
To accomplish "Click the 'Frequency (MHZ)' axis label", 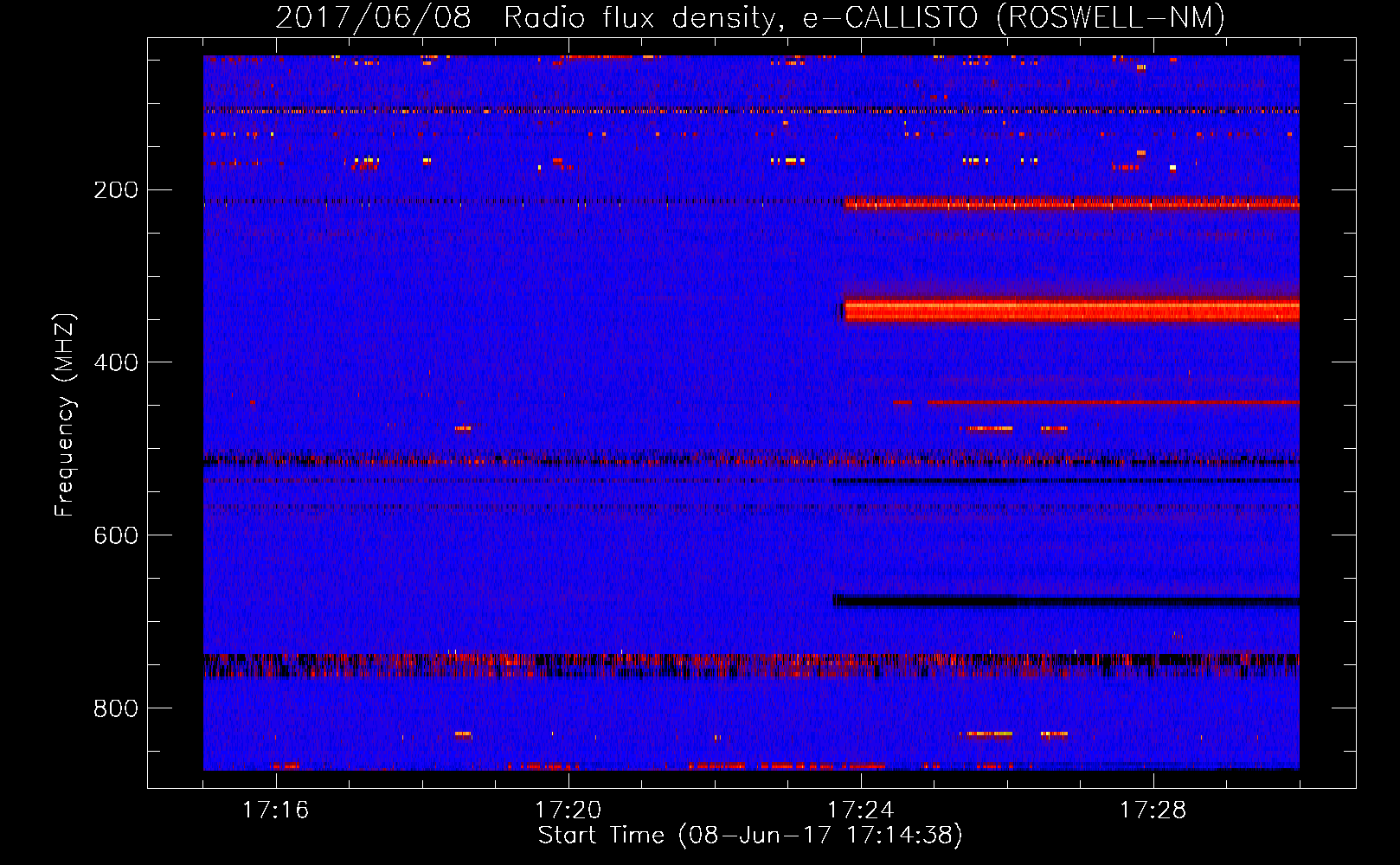I will (x=64, y=415).
